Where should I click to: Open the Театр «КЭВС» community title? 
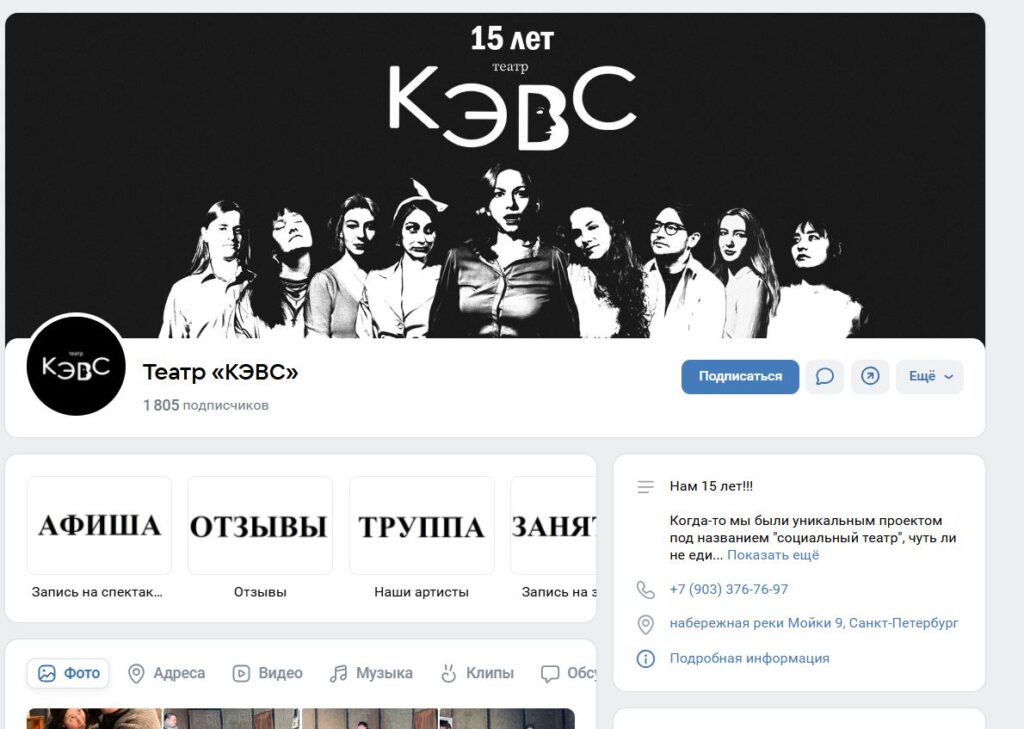coord(221,372)
